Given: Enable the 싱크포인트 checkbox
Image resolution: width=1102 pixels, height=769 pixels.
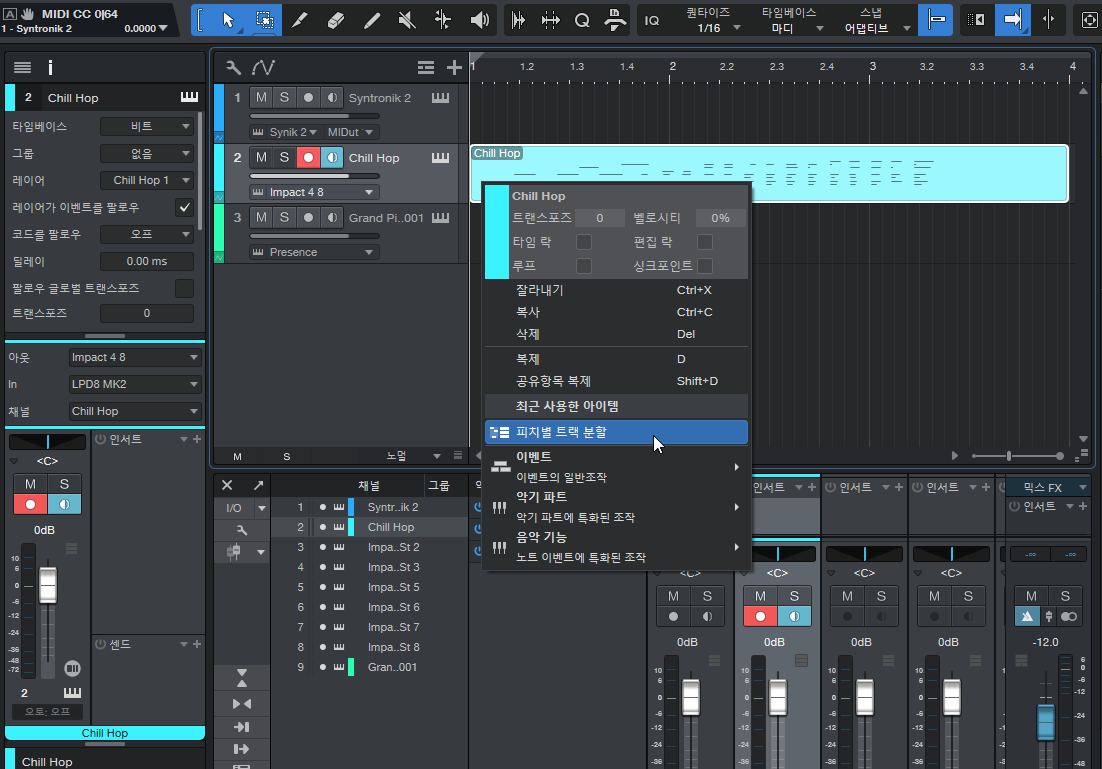Looking at the screenshot, I should [x=704, y=266].
